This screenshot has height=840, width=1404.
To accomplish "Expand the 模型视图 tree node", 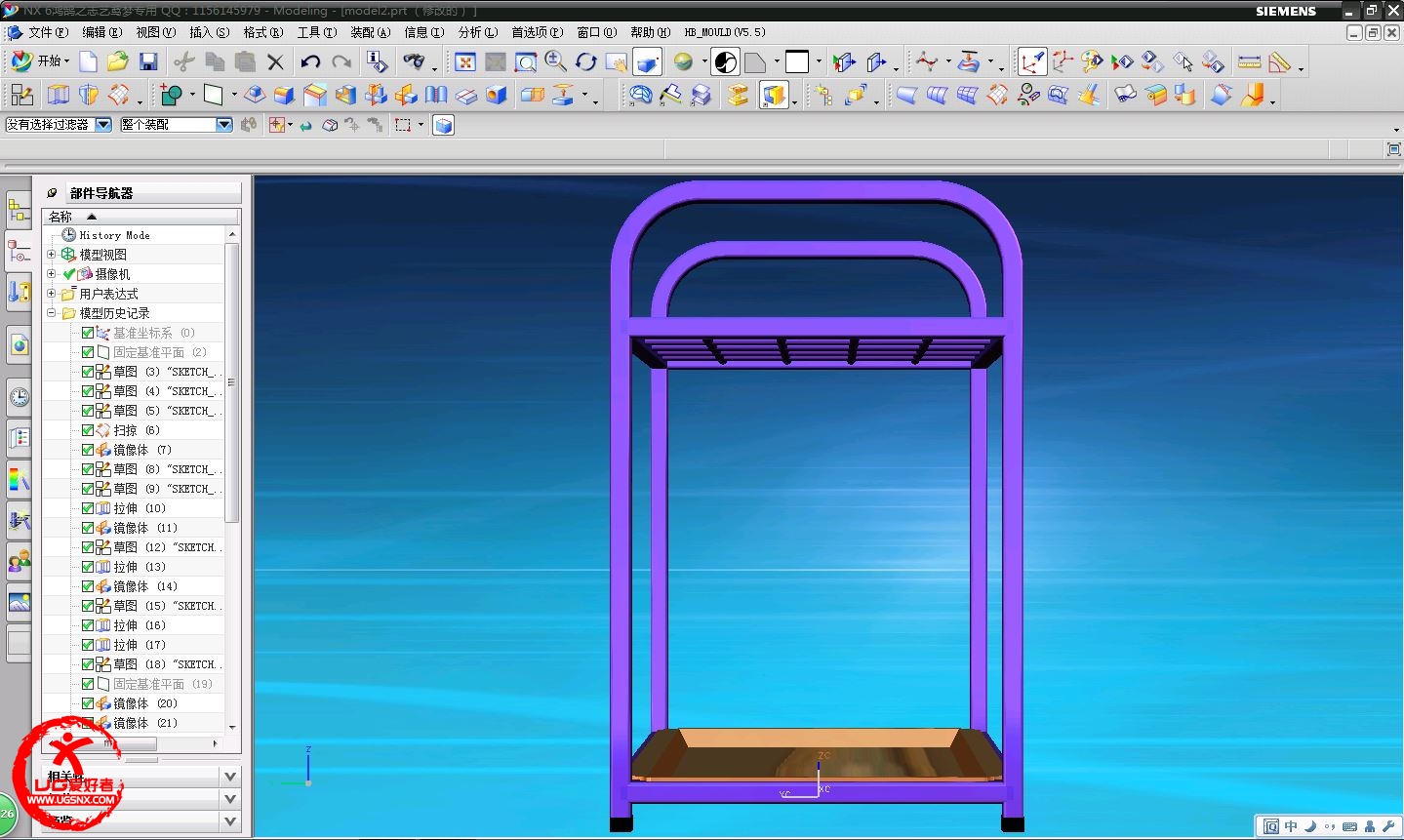I will 52,255.
